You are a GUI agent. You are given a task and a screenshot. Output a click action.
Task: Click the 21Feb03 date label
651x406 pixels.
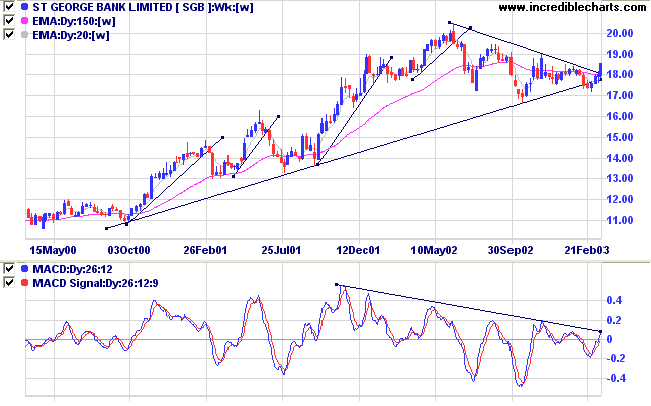coord(587,250)
